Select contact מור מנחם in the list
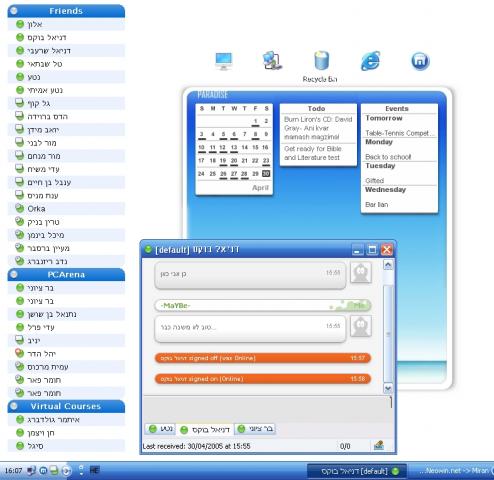494x480 pixels. (x=66, y=156)
